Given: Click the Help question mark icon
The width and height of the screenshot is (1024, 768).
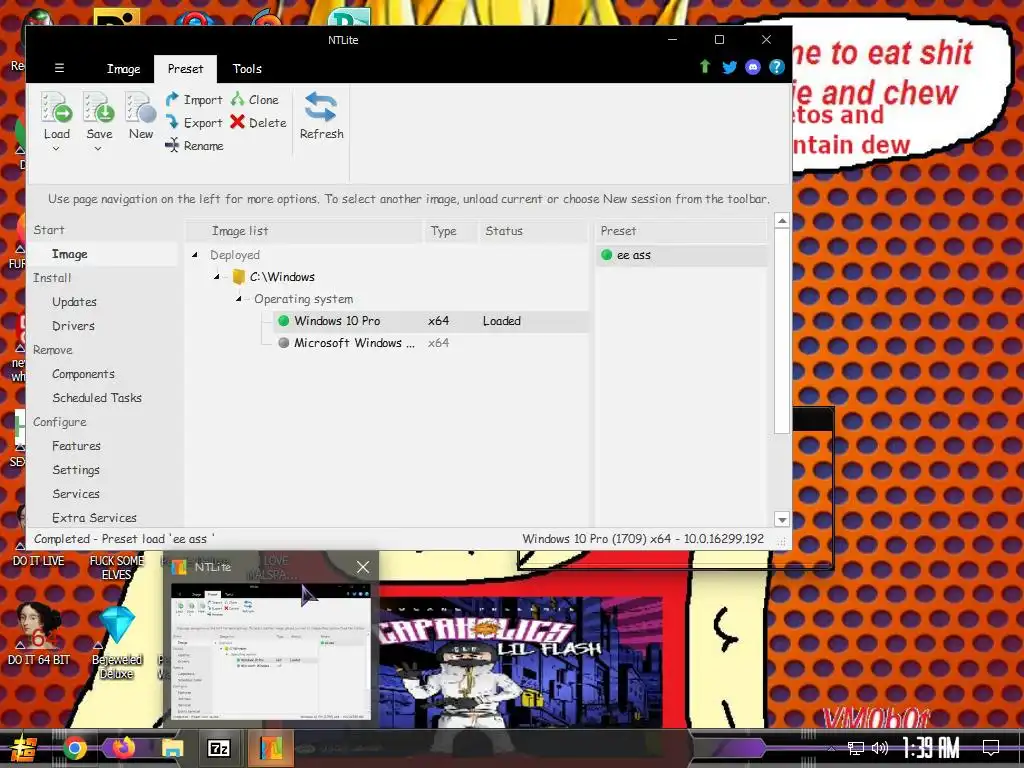Looking at the screenshot, I should pyautogui.click(x=776, y=67).
